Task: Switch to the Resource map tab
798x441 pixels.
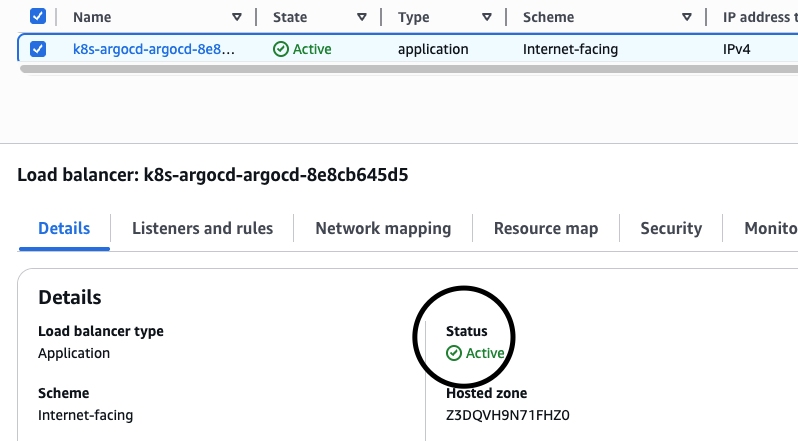Action: click(546, 228)
